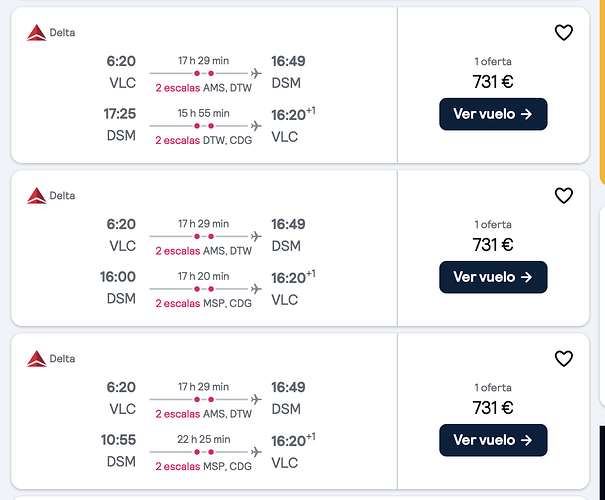Click Delta logo on first flight card
Image resolution: width=605 pixels, height=500 pixels.
(x=37, y=33)
